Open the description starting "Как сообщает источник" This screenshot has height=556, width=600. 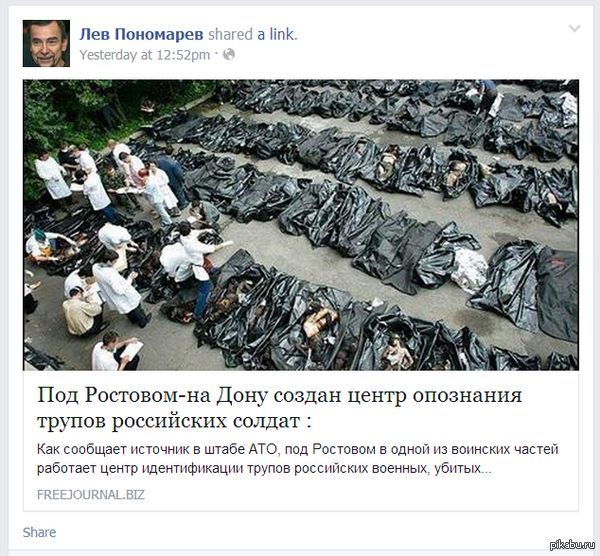[x=297, y=449]
